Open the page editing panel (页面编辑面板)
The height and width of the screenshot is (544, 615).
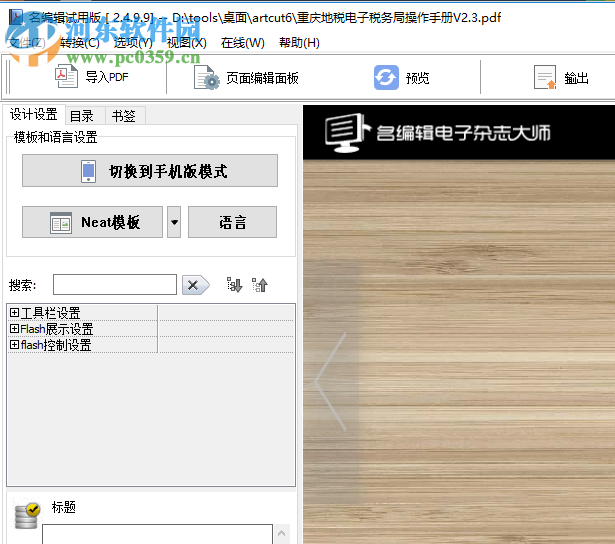click(x=246, y=78)
